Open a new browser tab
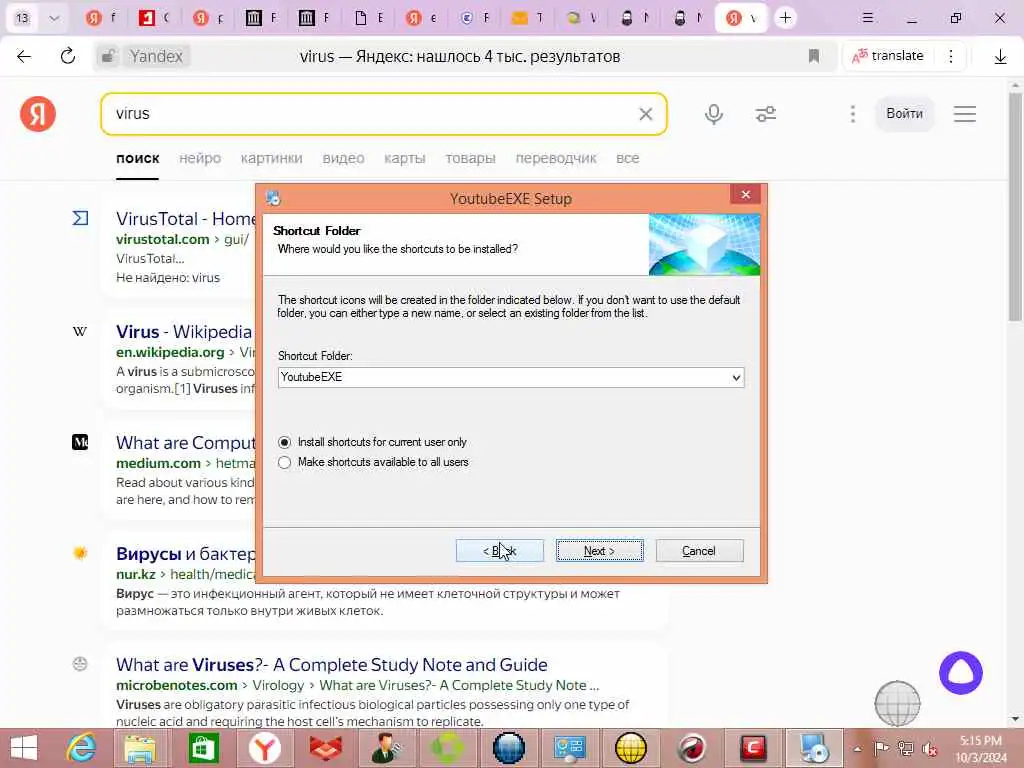 pos(786,18)
